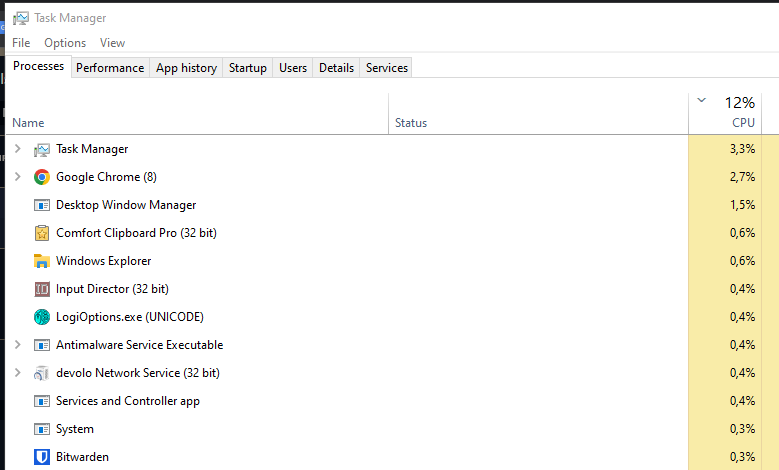
Task: Expand the devolo Network Service entry
Action: click(16, 373)
